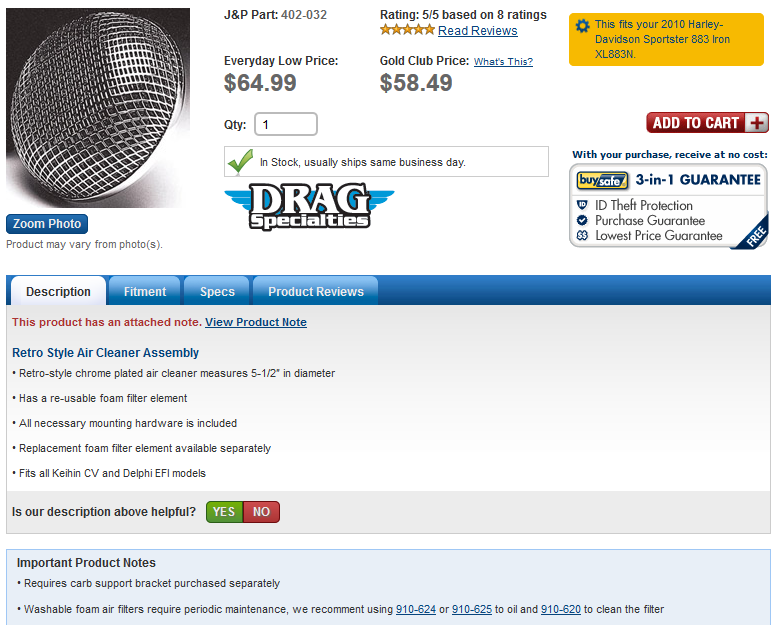Click the five-star rating icons

pos(407,30)
